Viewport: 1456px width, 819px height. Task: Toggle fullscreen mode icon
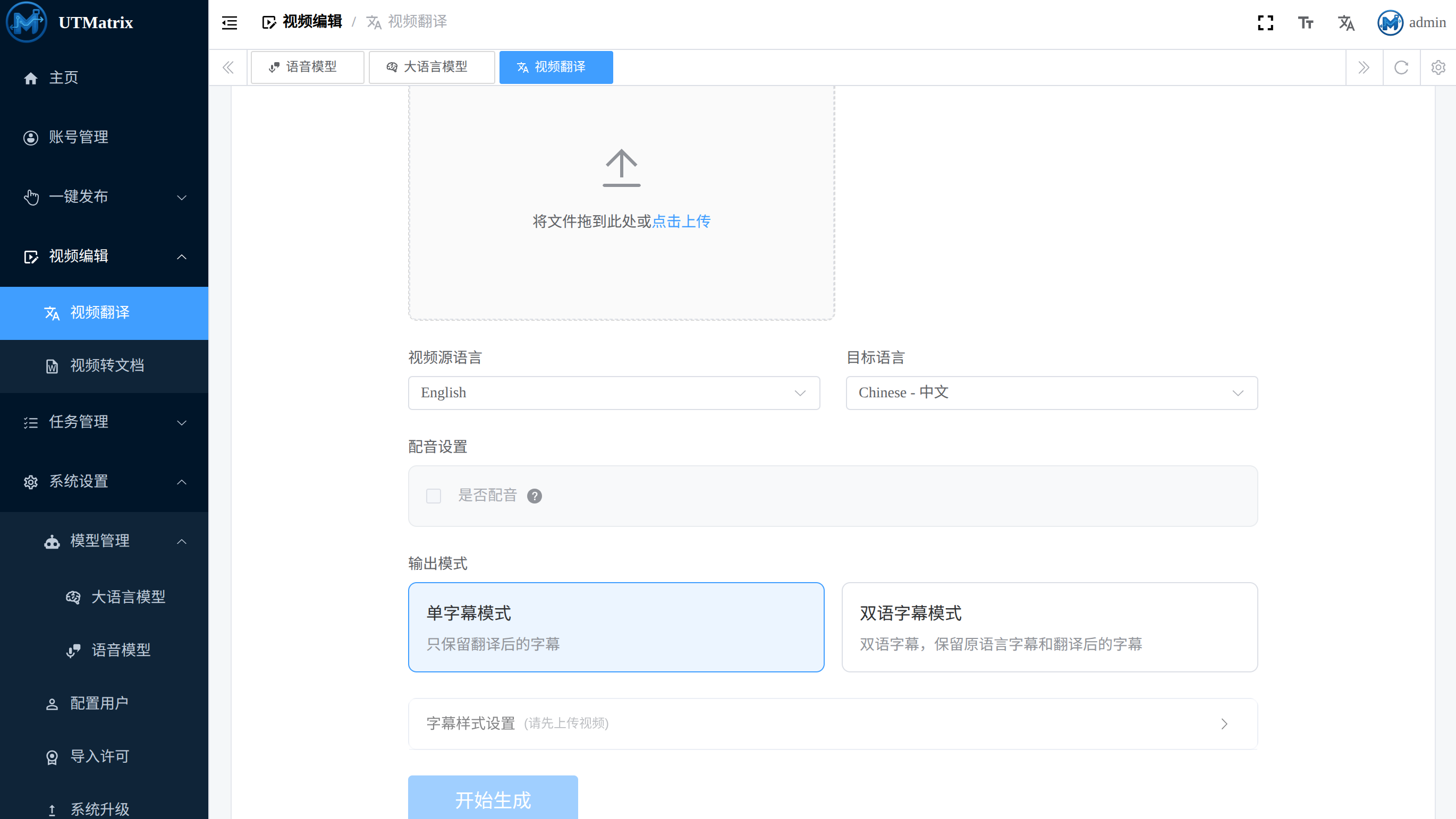pos(1265,23)
